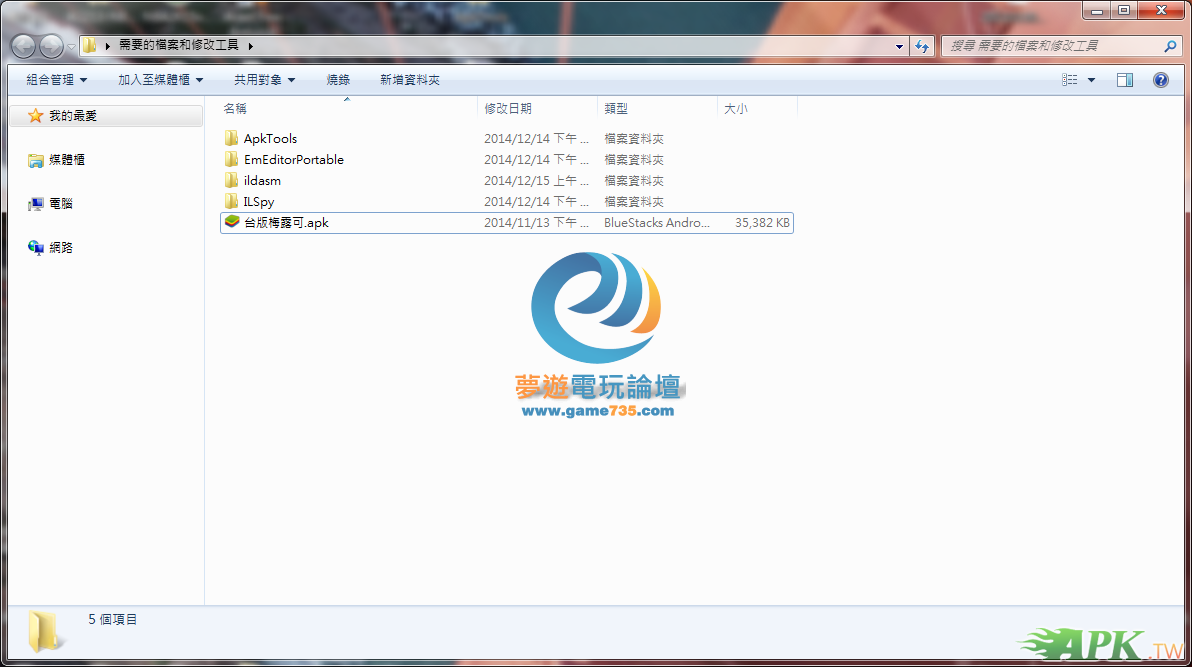Click the Forward navigation arrow button
This screenshot has width=1192, height=667.
pos(51,46)
